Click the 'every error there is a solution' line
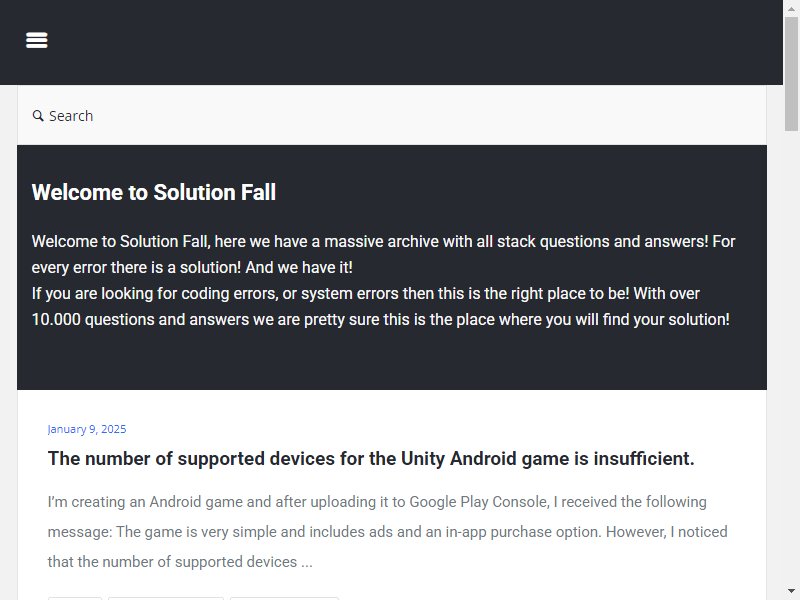Screen dimensions: 800x600 point(192,267)
